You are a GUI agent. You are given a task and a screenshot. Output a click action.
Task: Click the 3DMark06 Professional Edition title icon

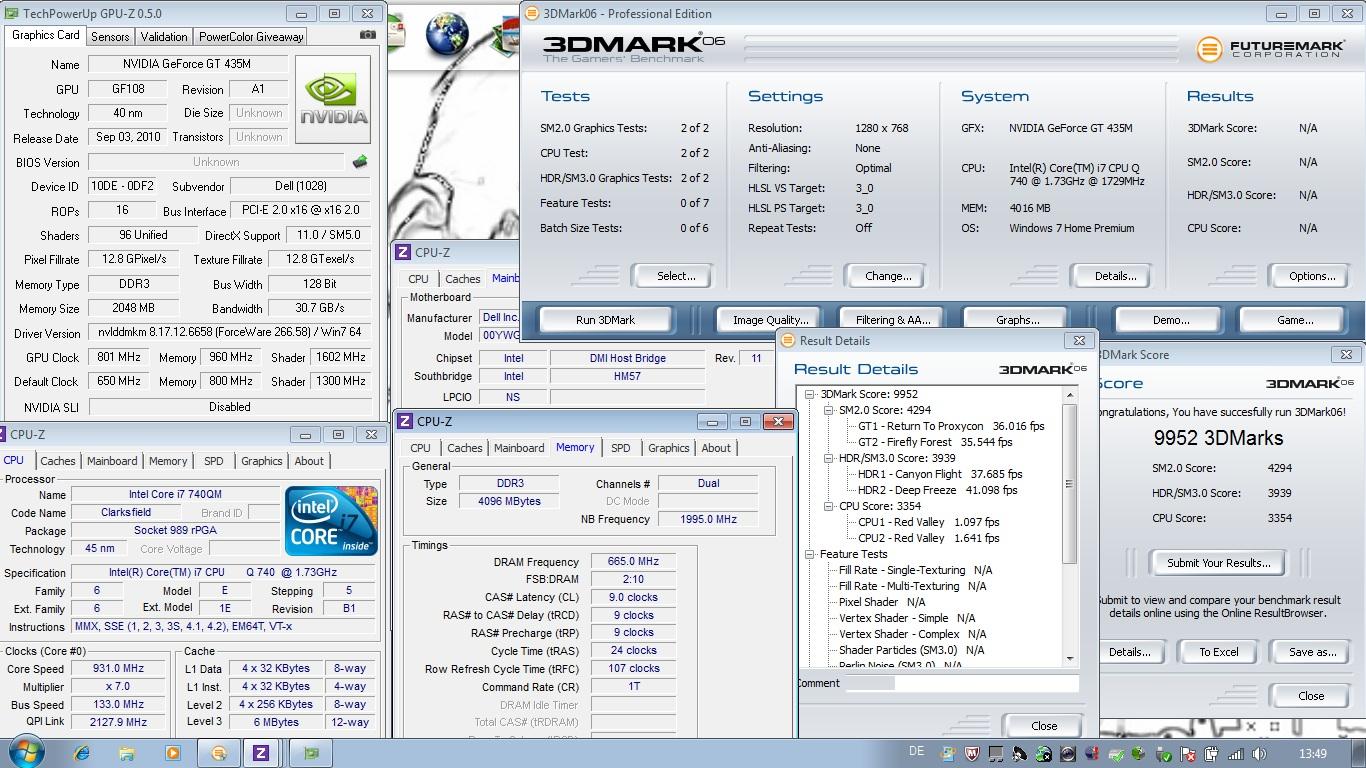531,13
